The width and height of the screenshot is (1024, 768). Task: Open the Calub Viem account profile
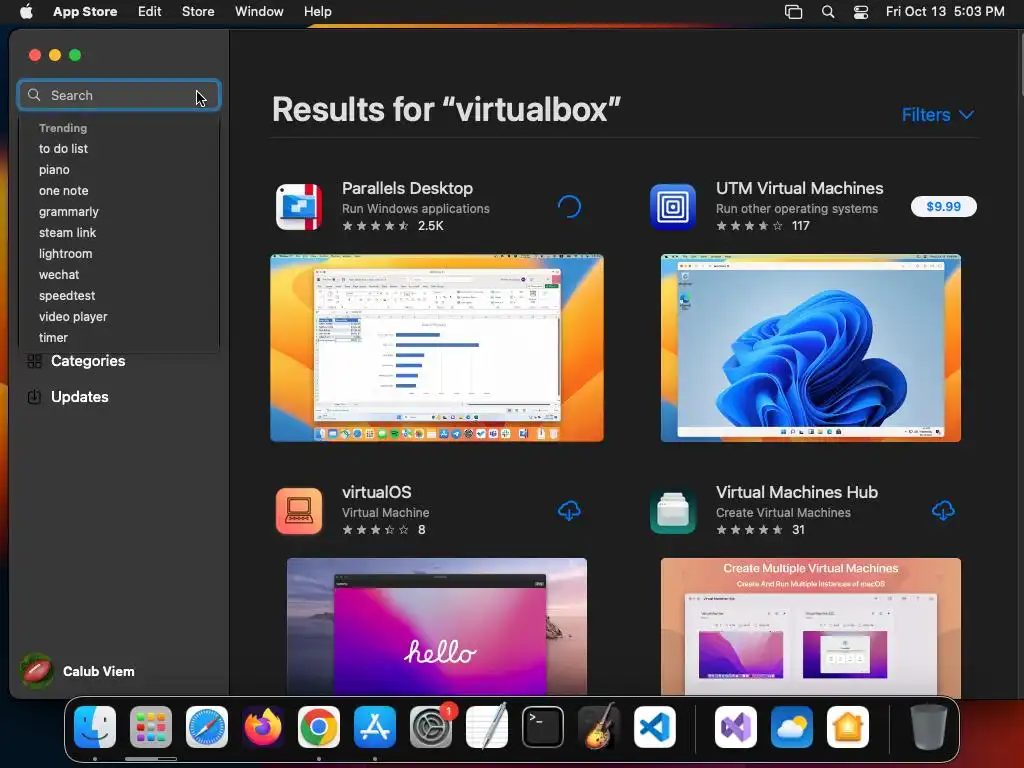tap(78, 671)
